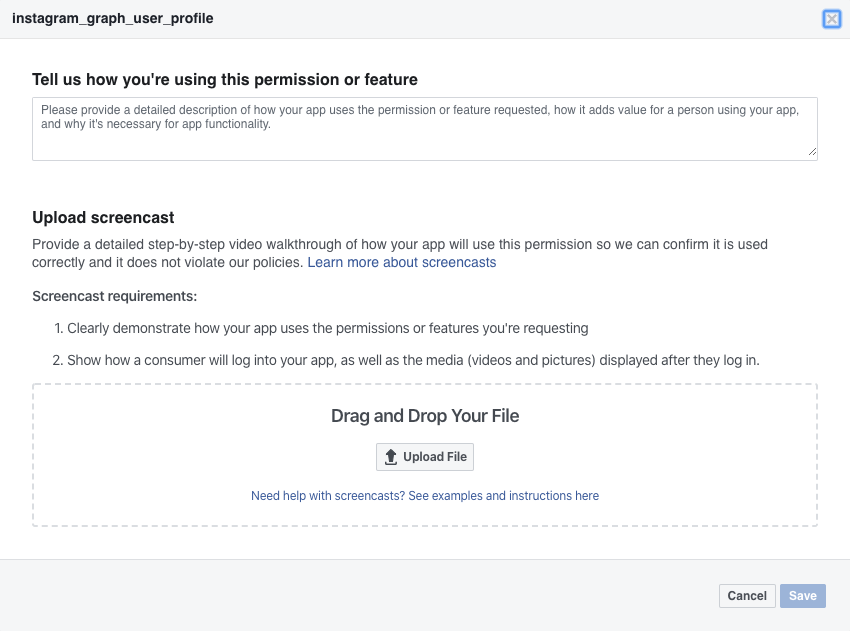Open the Need help with screencasts link
Image resolution: width=850 pixels, height=631 pixels.
click(425, 495)
